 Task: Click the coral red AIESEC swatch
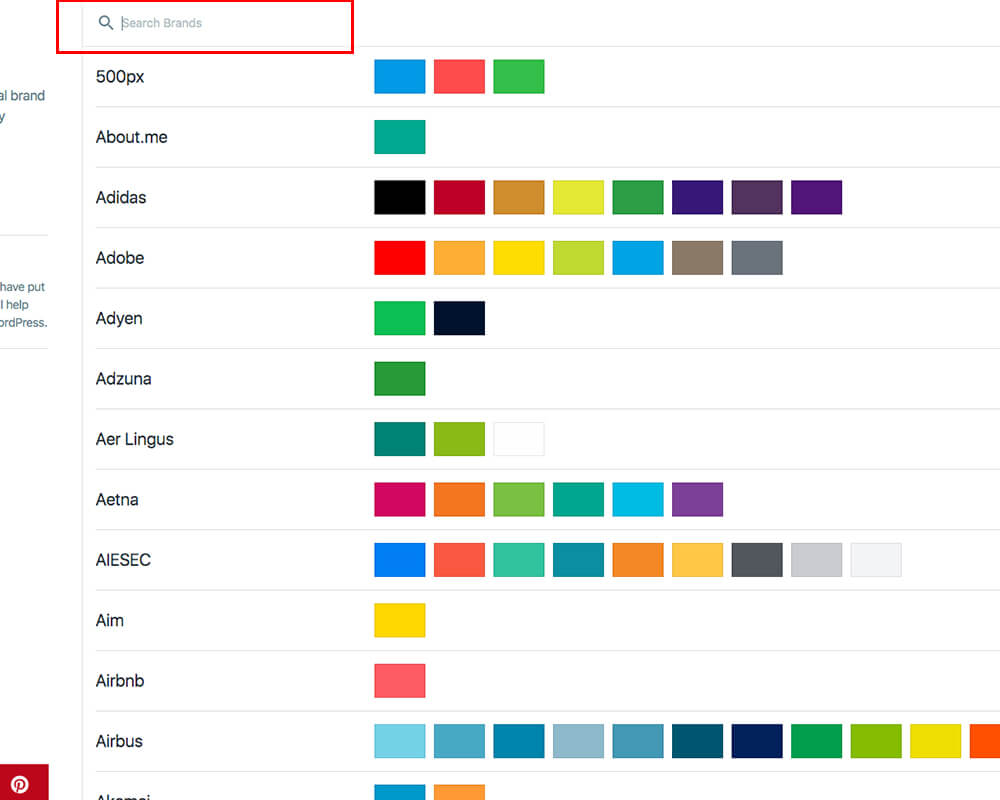(x=459, y=560)
